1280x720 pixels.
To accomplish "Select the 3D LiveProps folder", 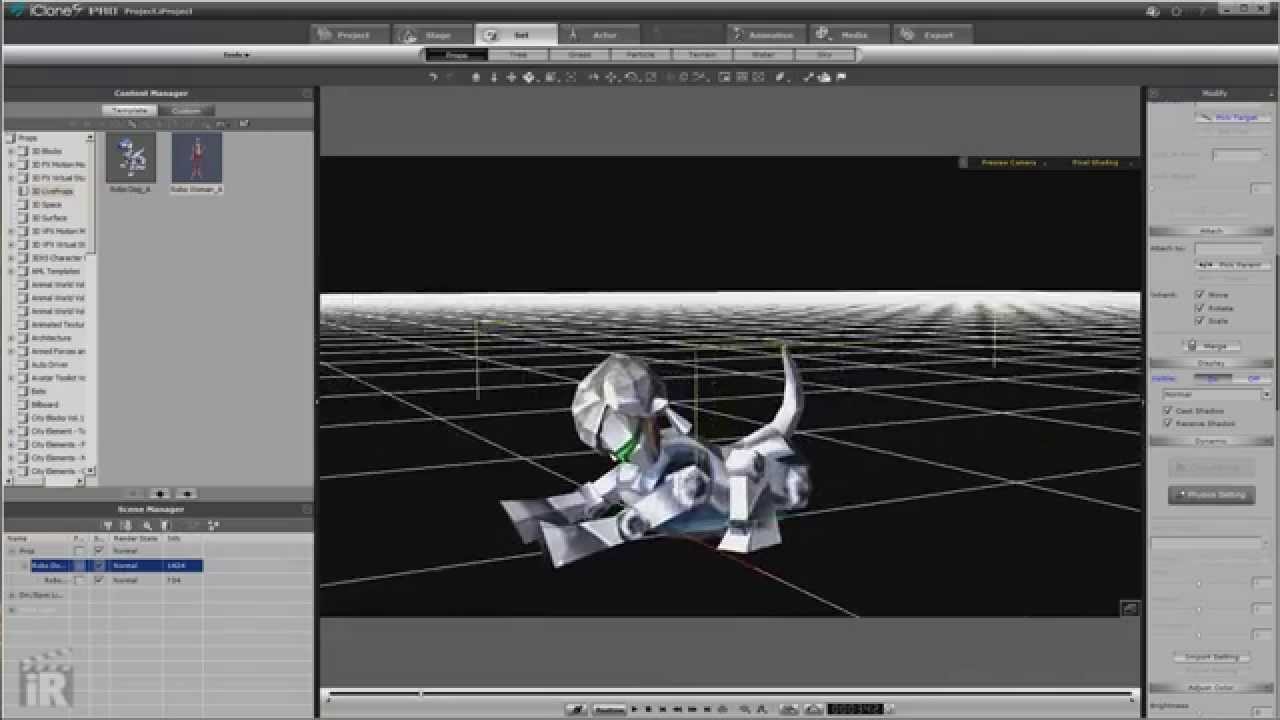I will (x=52, y=191).
